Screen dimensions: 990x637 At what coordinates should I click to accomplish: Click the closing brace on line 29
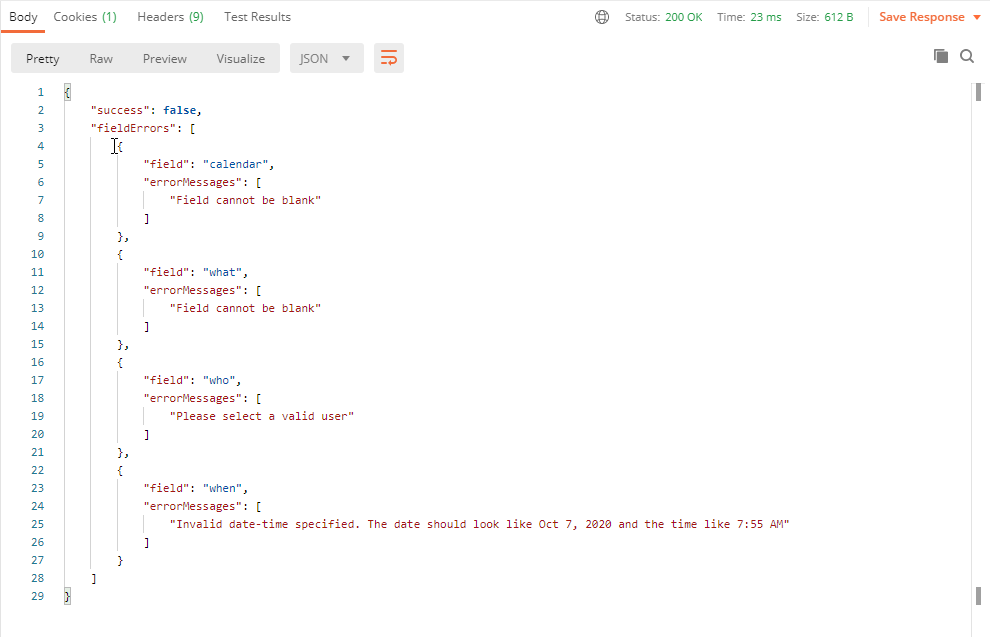point(67,596)
